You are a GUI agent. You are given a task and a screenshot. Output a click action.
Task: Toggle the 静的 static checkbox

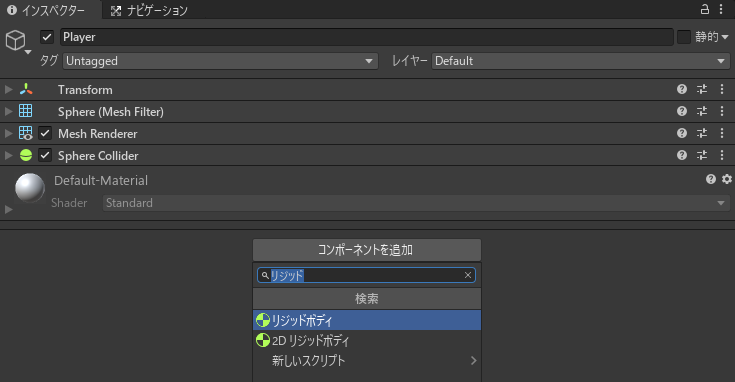pos(684,37)
